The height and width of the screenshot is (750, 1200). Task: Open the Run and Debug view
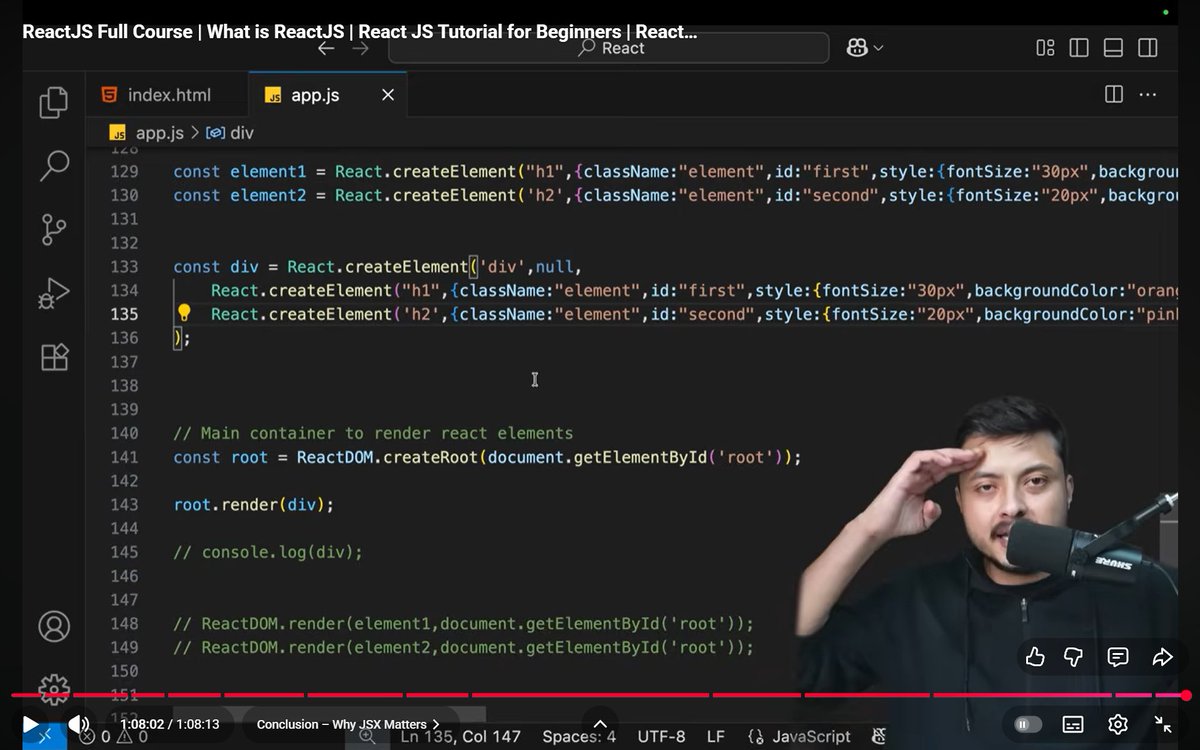(x=53, y=293)
